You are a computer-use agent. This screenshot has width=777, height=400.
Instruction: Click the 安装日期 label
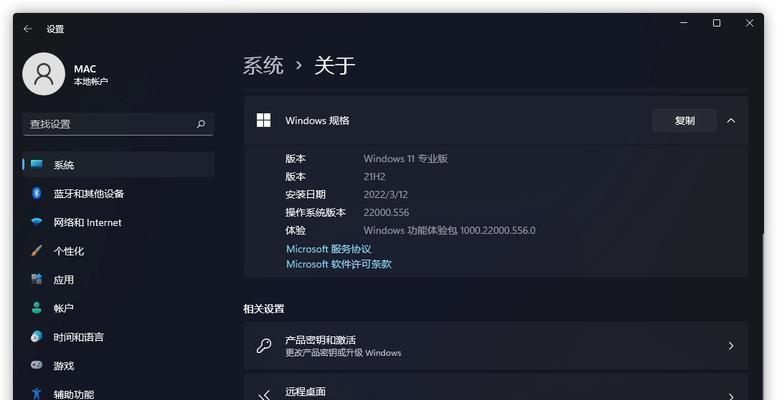point(305,194)
